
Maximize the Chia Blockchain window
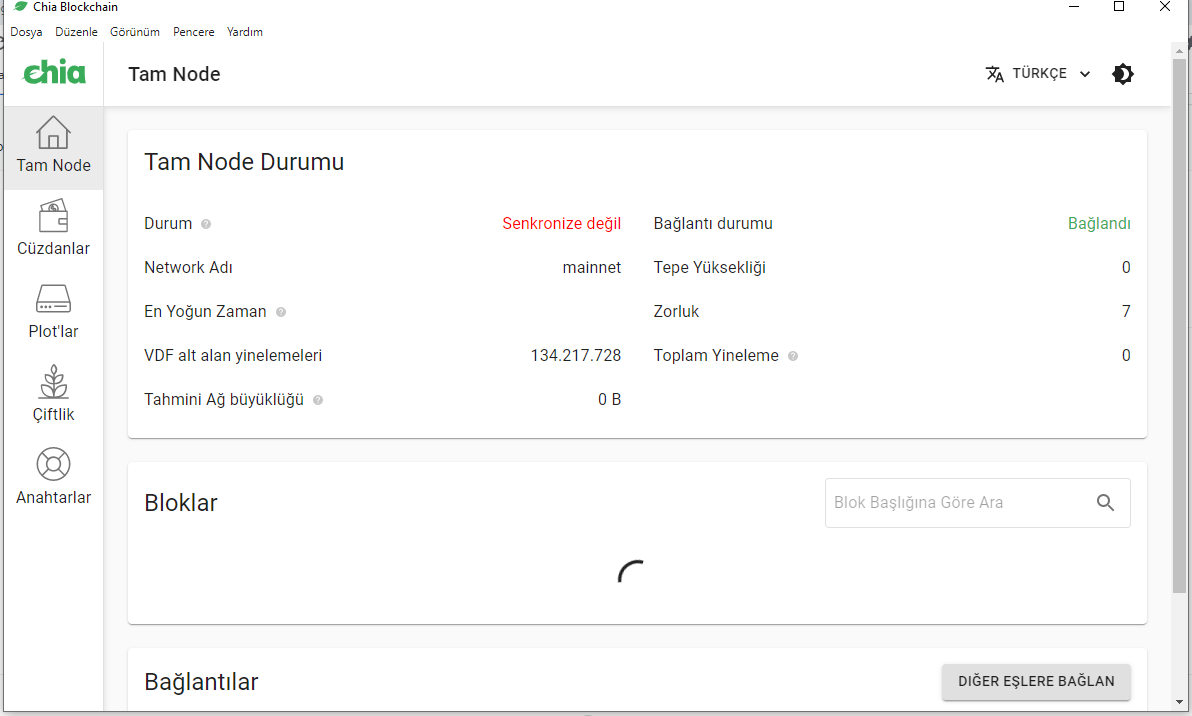(x=1119, y=7)
